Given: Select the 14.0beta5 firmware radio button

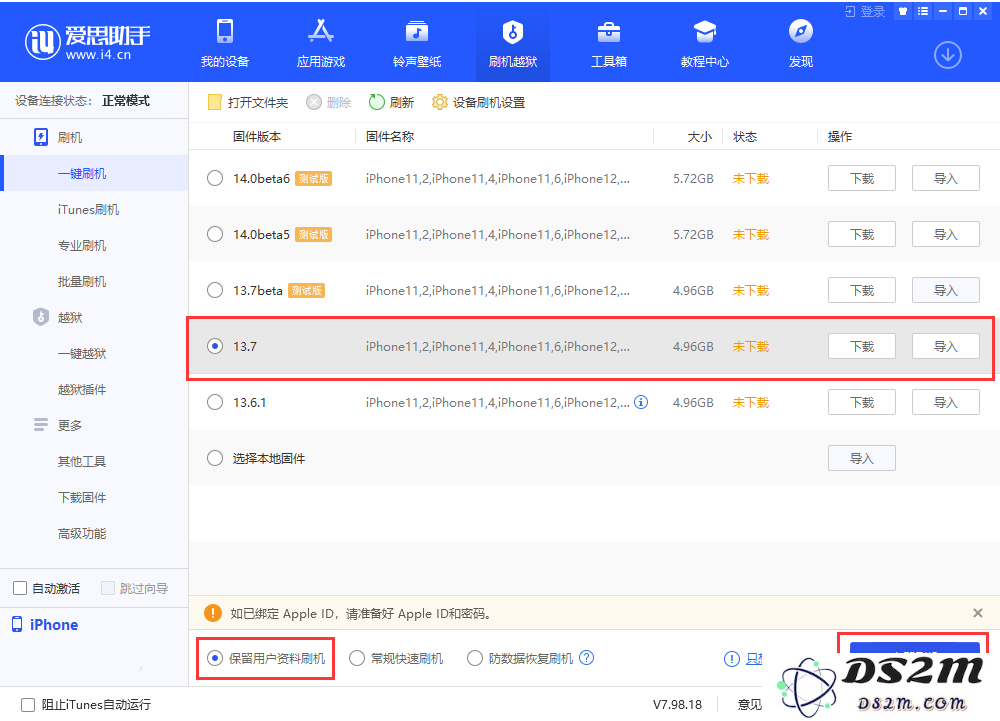Looking at the screenshot, I should pyautogui.click(x=215, y=235).
